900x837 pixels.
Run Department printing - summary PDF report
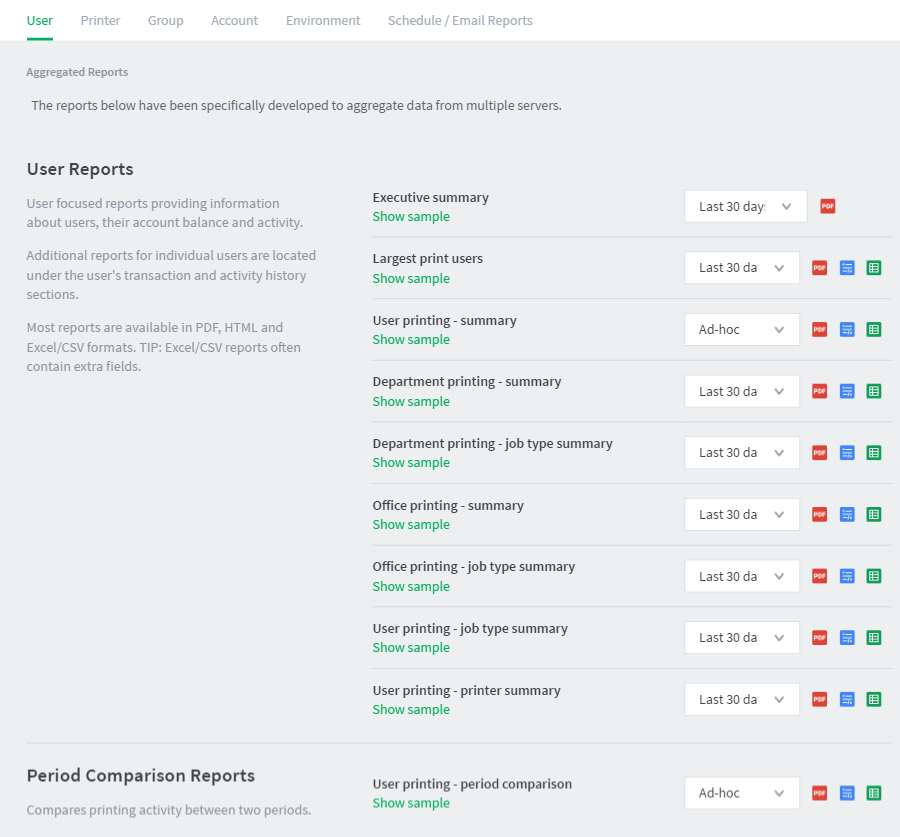point(819,391)
